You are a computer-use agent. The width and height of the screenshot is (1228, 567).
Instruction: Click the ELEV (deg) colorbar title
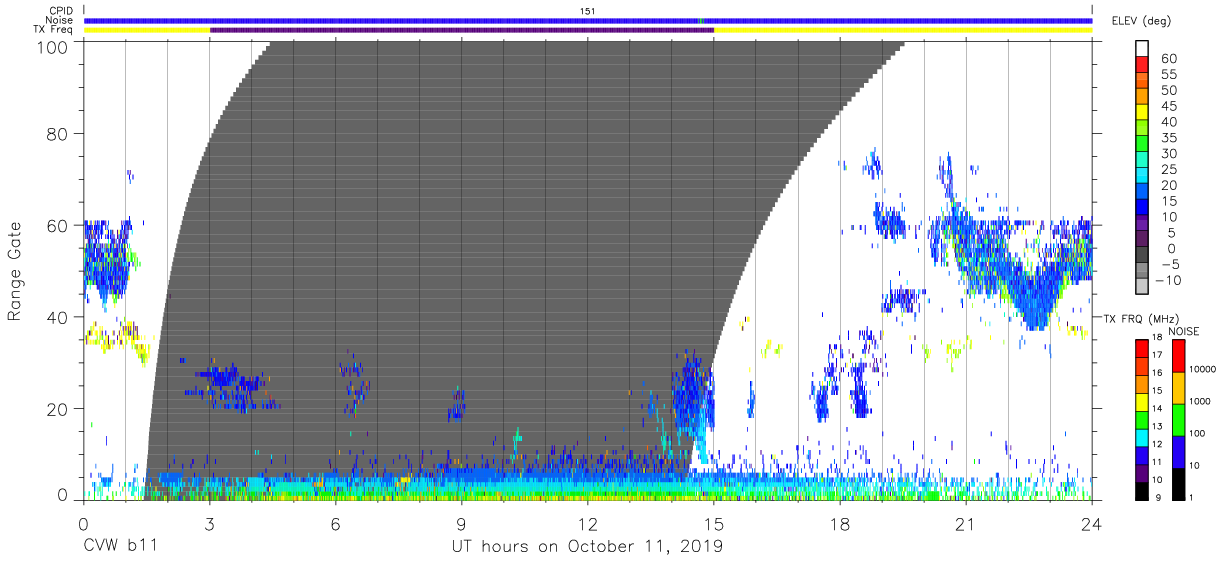1141,21
